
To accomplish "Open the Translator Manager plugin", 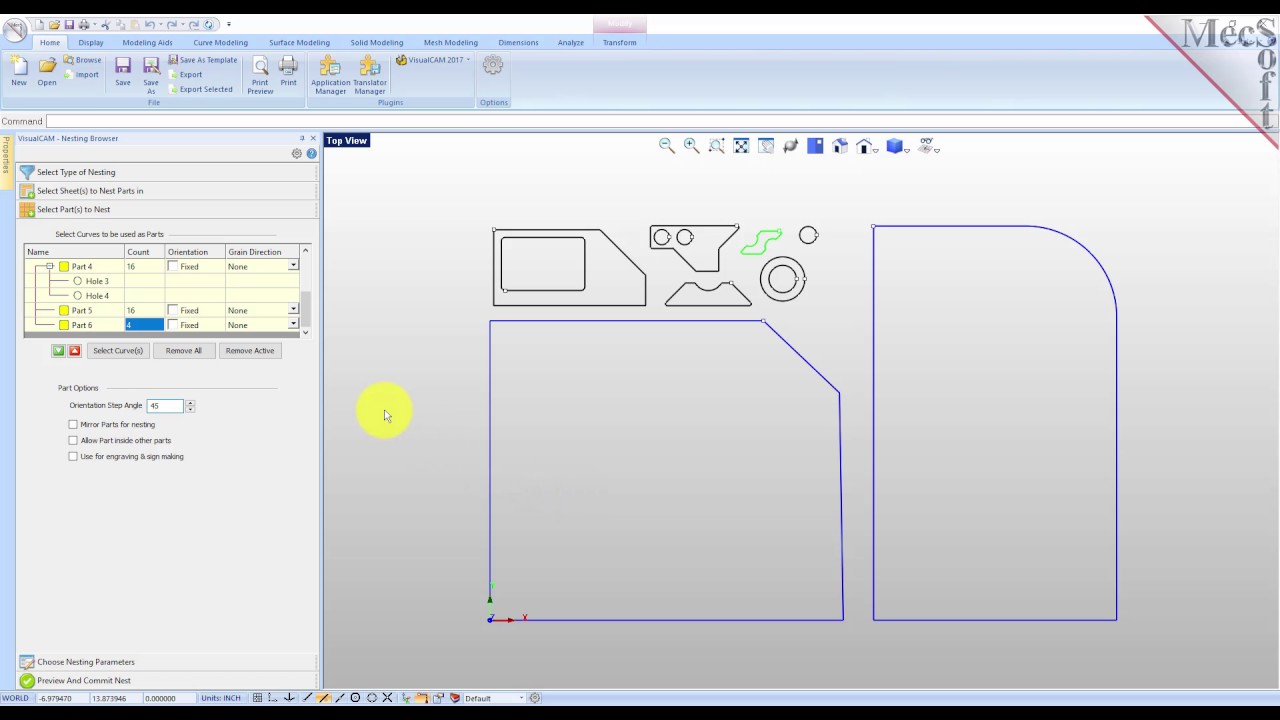I will pos(369,75).
